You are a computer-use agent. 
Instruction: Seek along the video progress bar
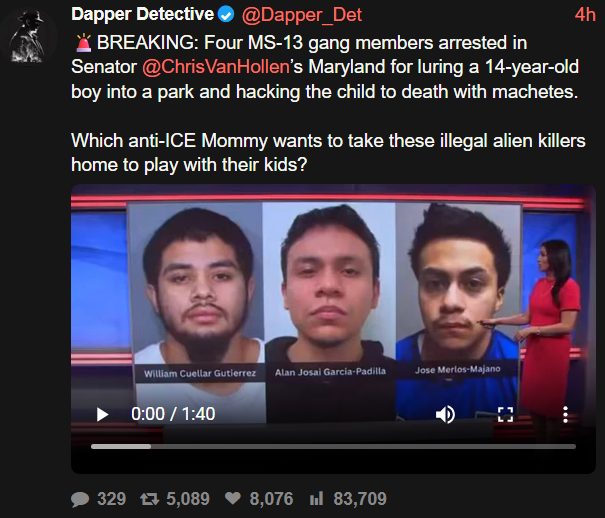point(333,446)
